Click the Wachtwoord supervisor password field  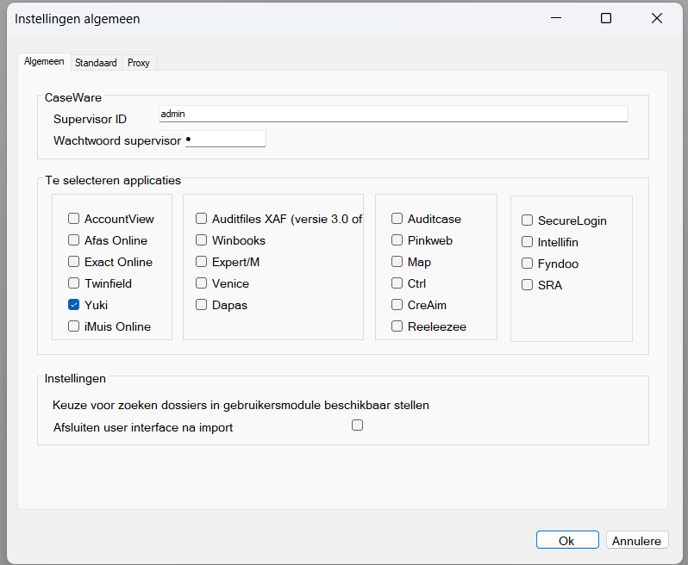click(225, 139)
